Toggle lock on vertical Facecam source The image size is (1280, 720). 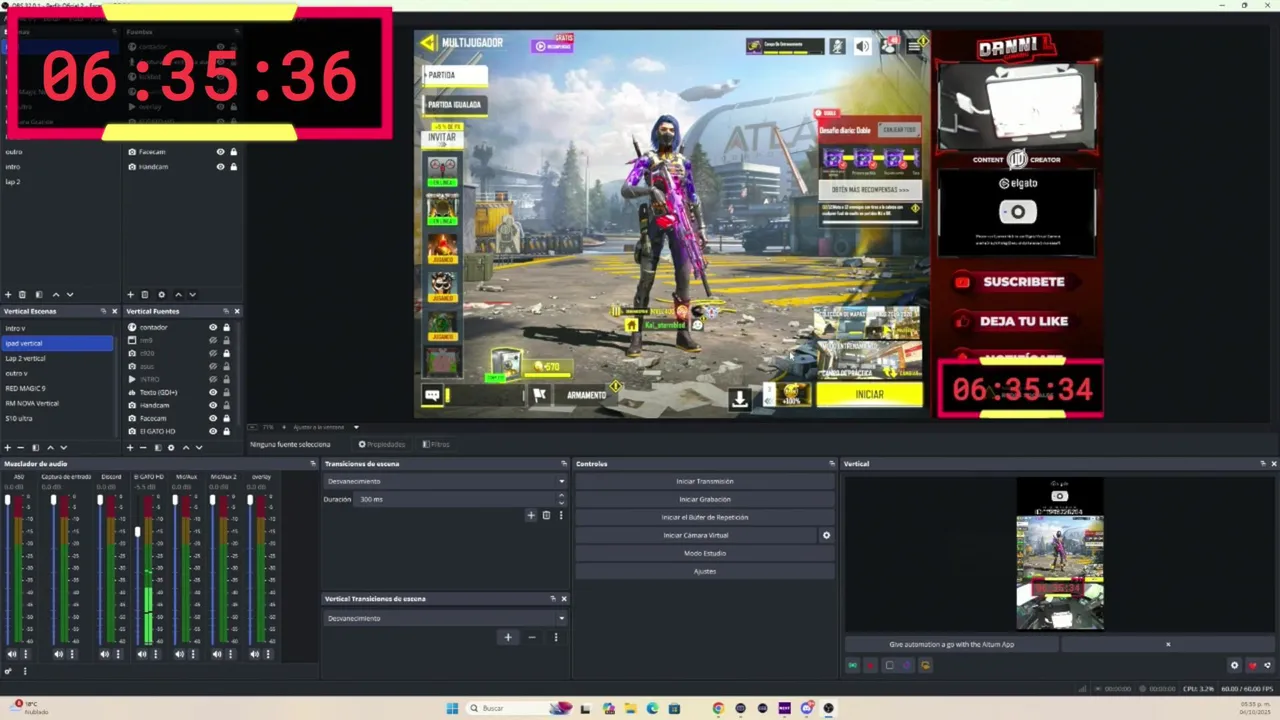click(x=227, y=418)
